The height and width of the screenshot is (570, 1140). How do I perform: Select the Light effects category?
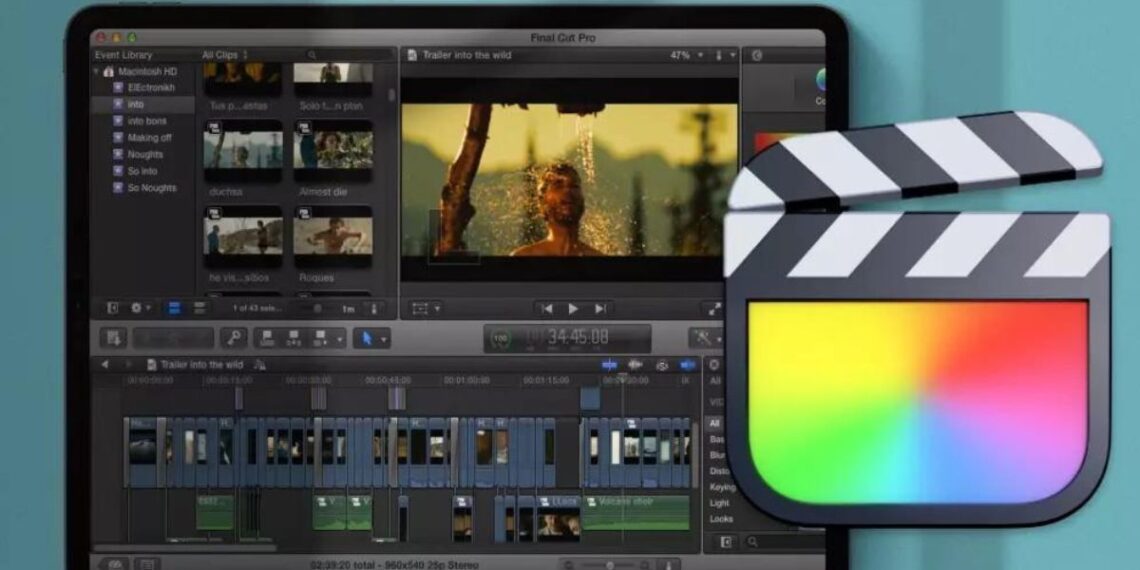718,503
